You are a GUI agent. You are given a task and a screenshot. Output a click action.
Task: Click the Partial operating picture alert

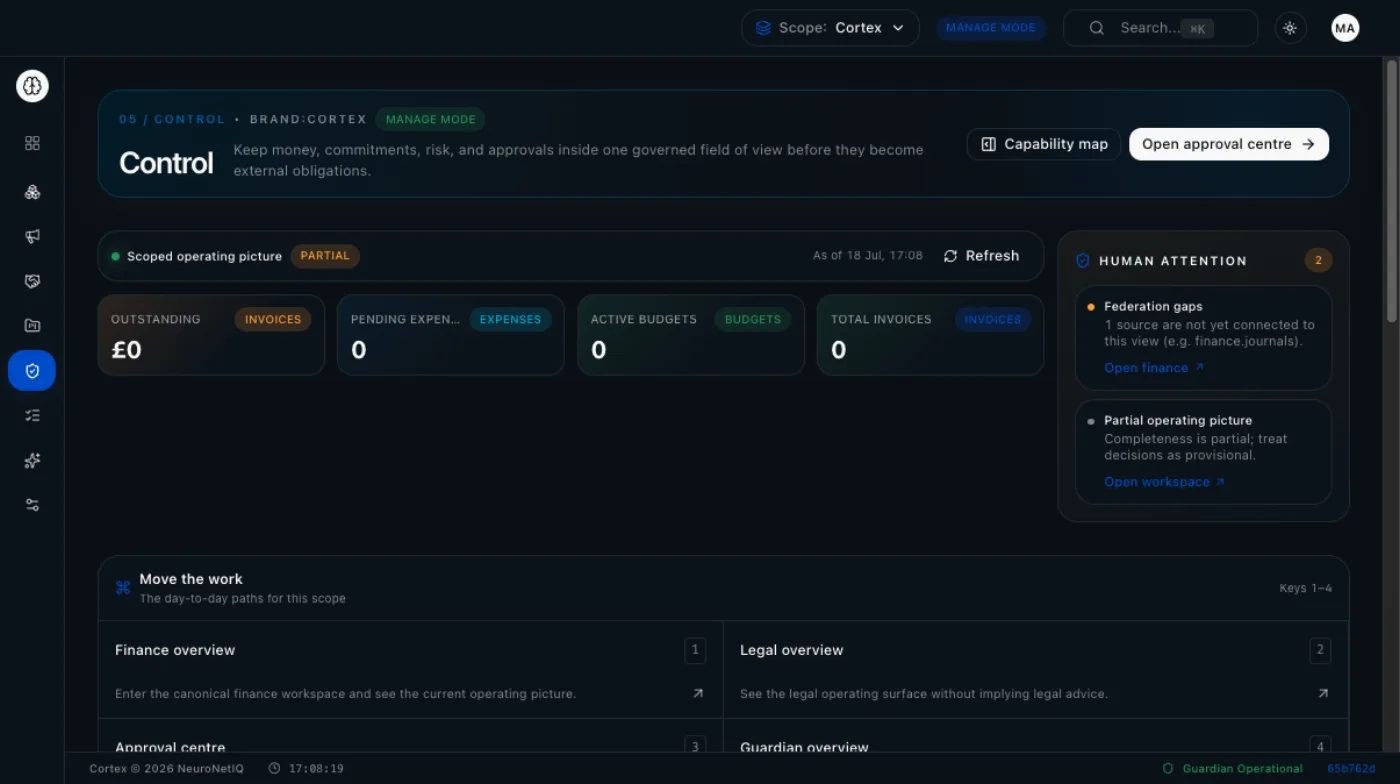[x=1203, y=452]
